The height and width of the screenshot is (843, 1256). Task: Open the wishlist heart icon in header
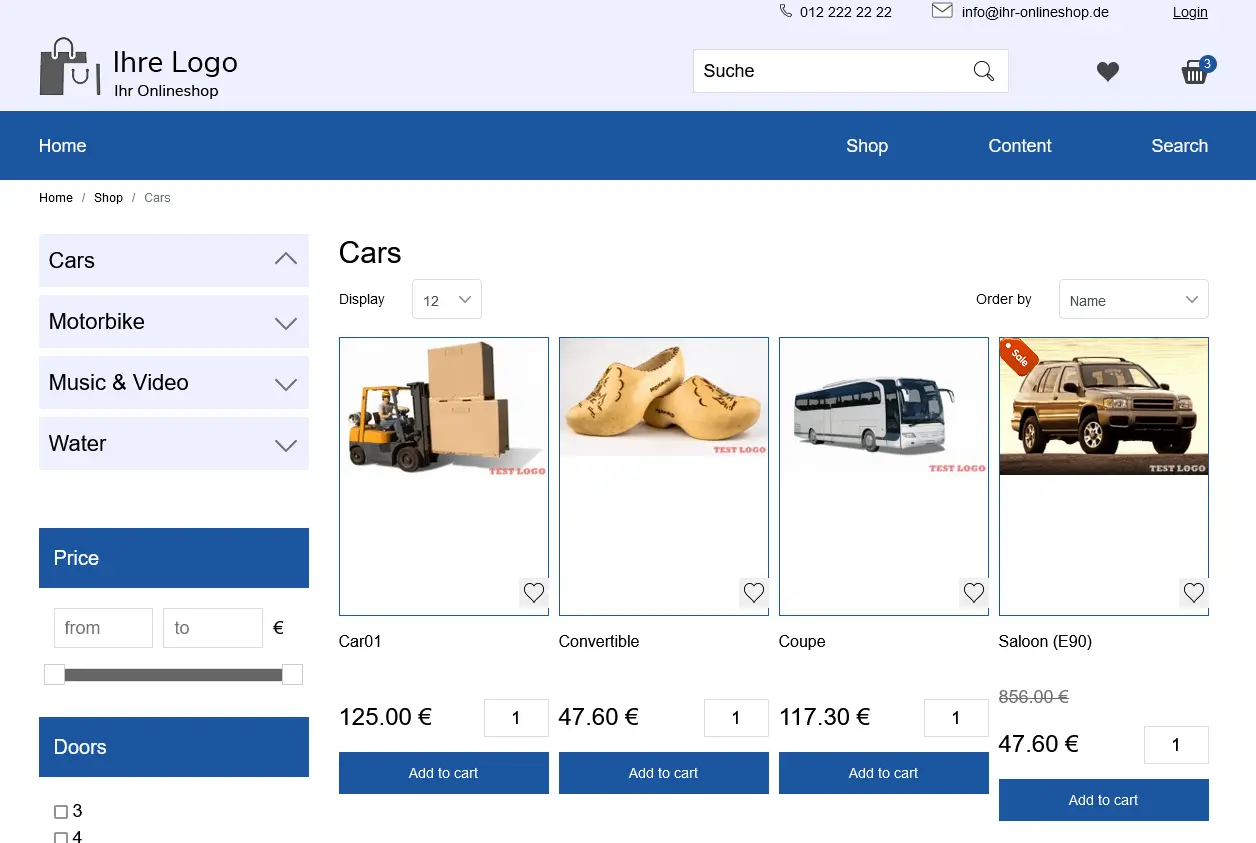point(1107,72)
